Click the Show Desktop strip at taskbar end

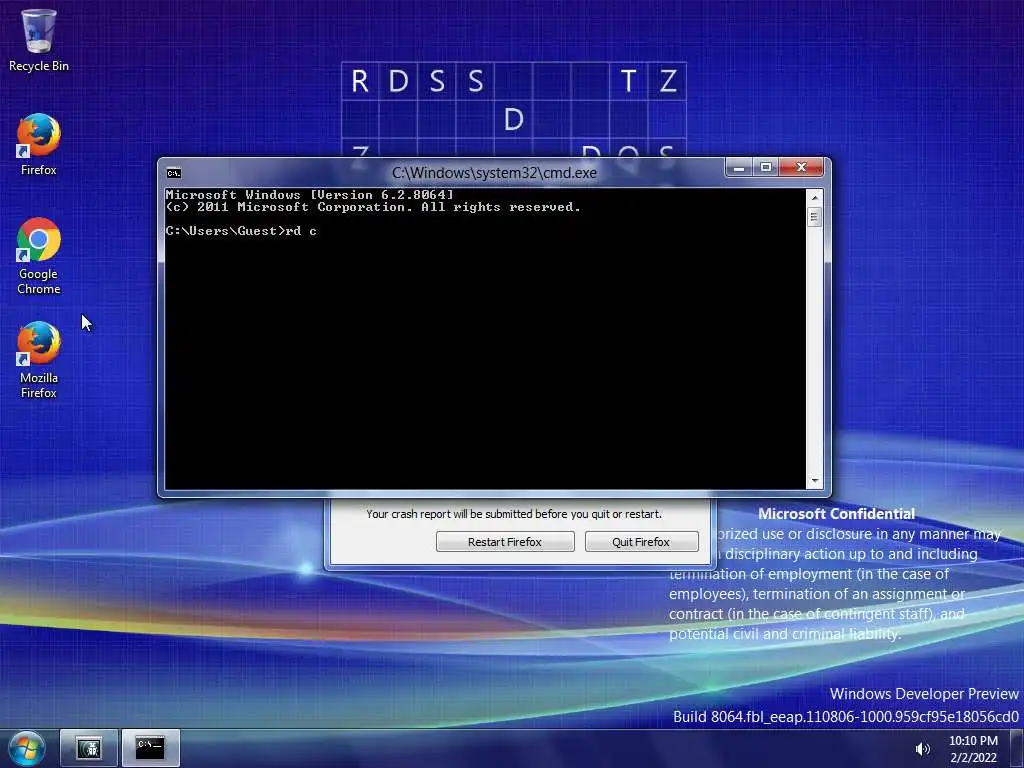1017,748
